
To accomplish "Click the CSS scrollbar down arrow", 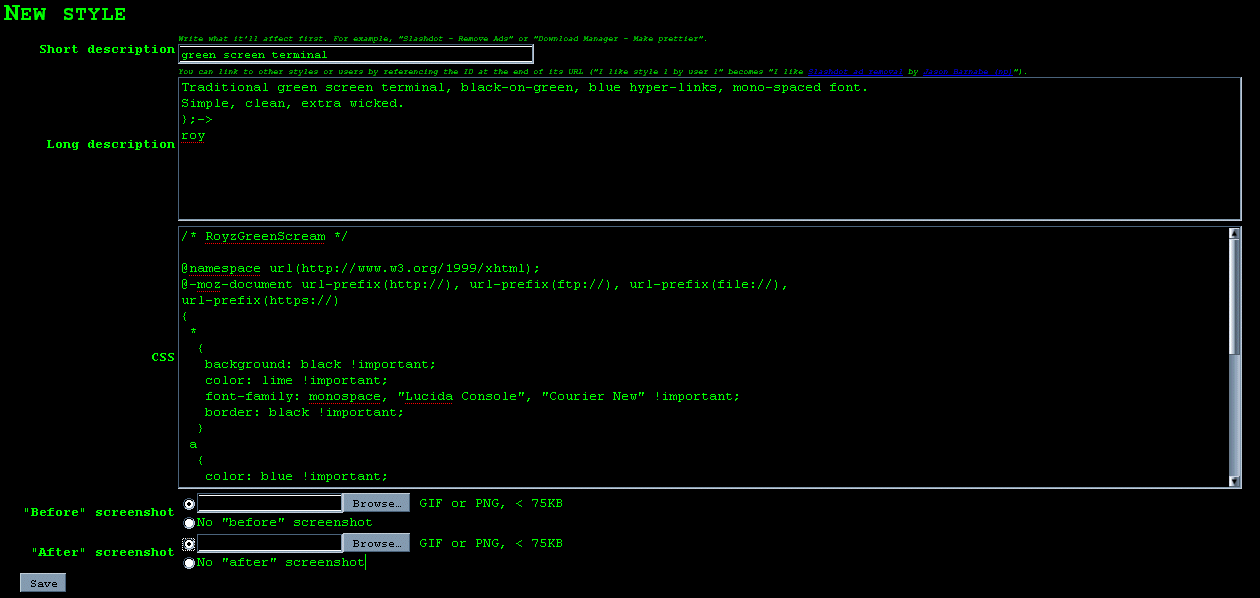I will coord(1235,480).
